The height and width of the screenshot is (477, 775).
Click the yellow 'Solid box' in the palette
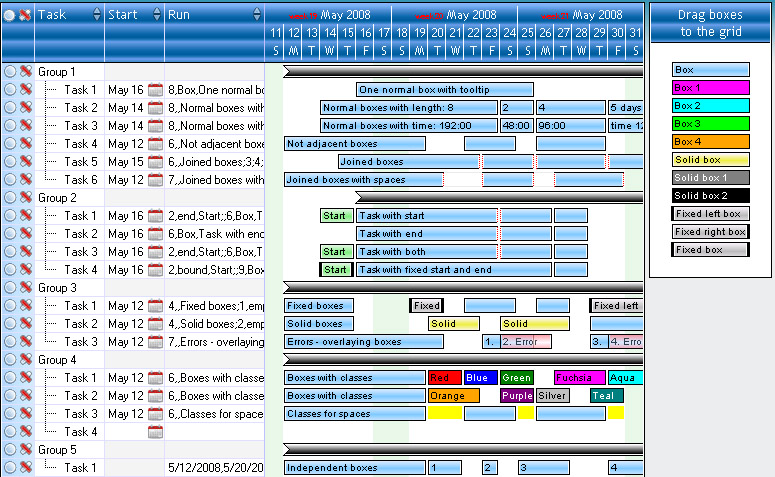click(x=711, y=160)
